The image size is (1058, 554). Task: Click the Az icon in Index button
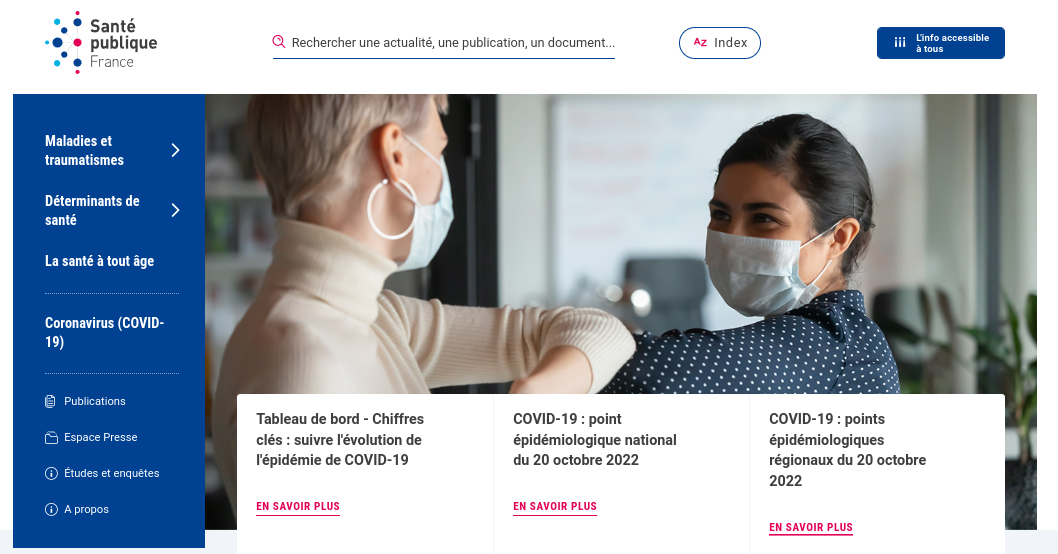click(700, 43)
